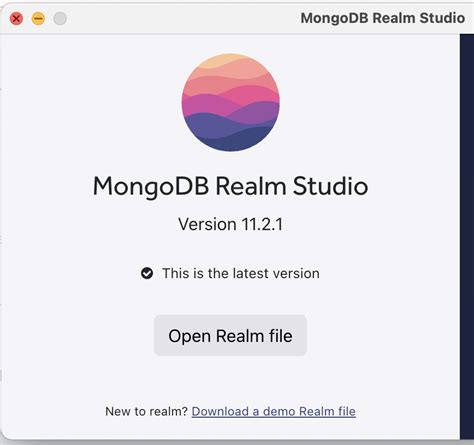Close the window with the red button

tap(16, 18)
